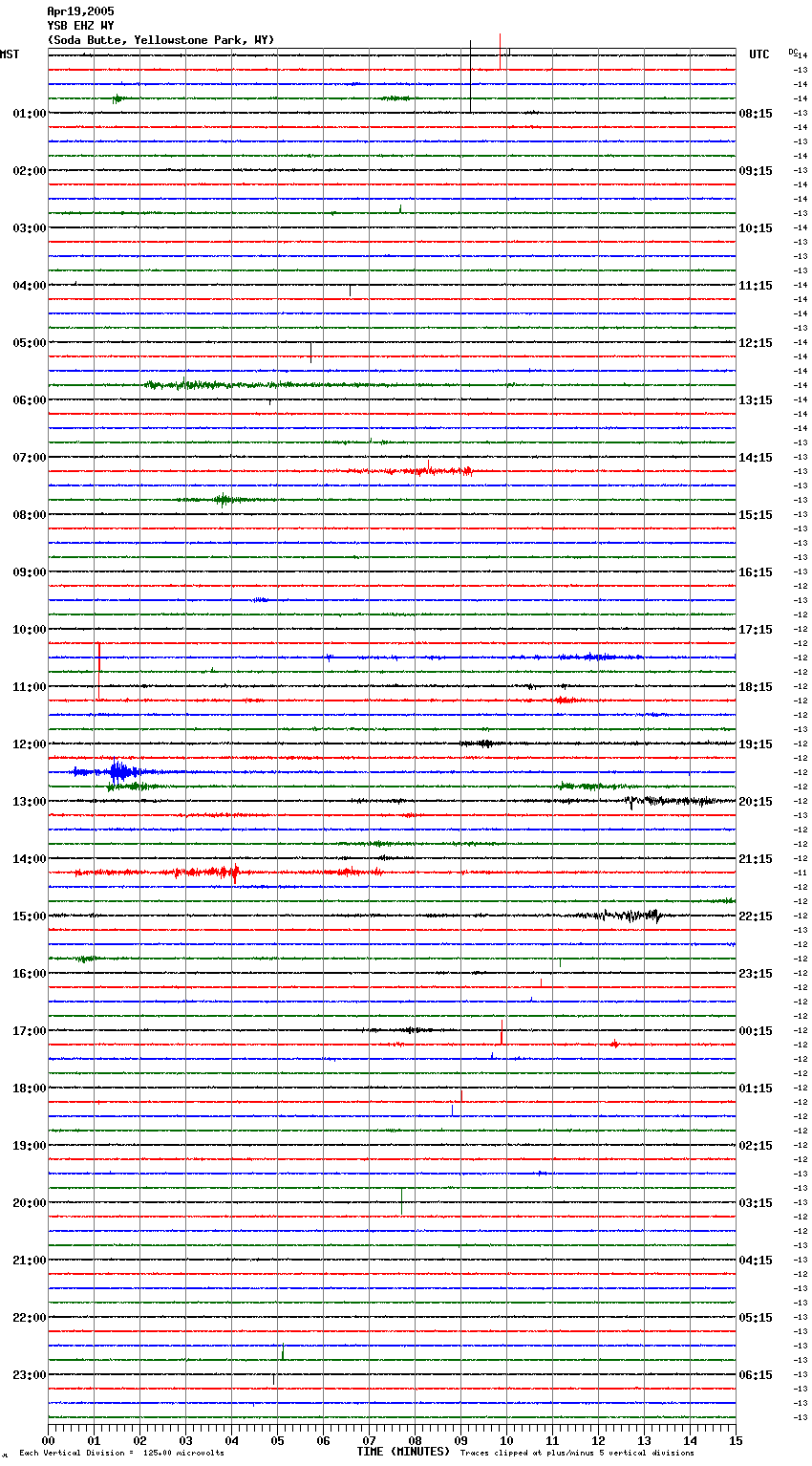Click the date label Apr19,2005
812x1466 pixels.
80,11
